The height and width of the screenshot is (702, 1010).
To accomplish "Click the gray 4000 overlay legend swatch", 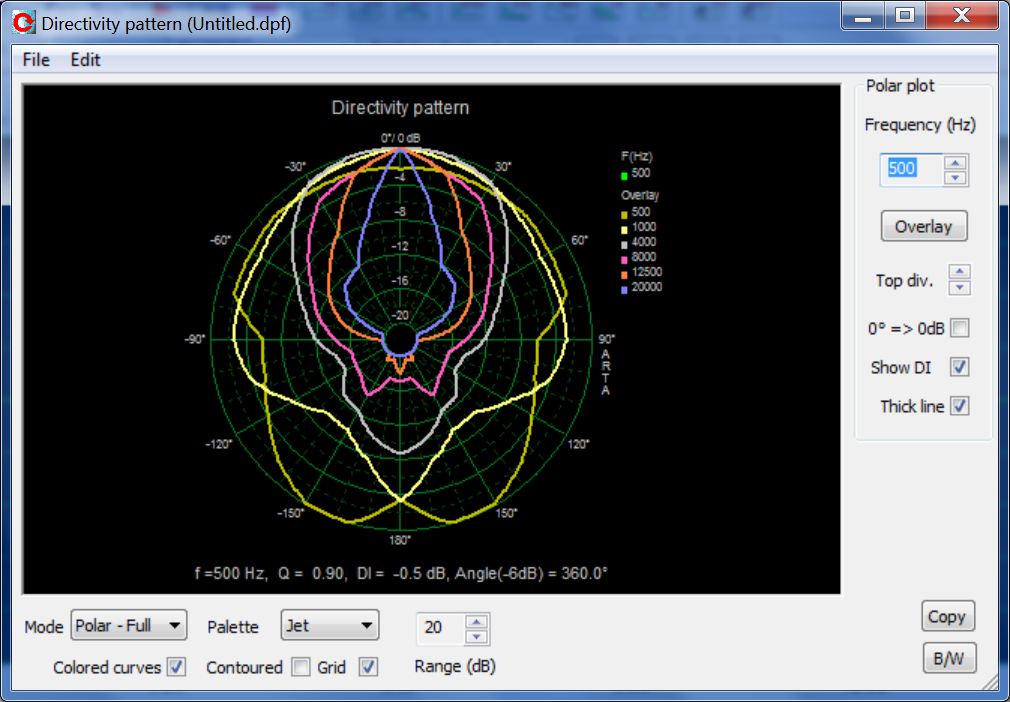I will coord(624,245).
